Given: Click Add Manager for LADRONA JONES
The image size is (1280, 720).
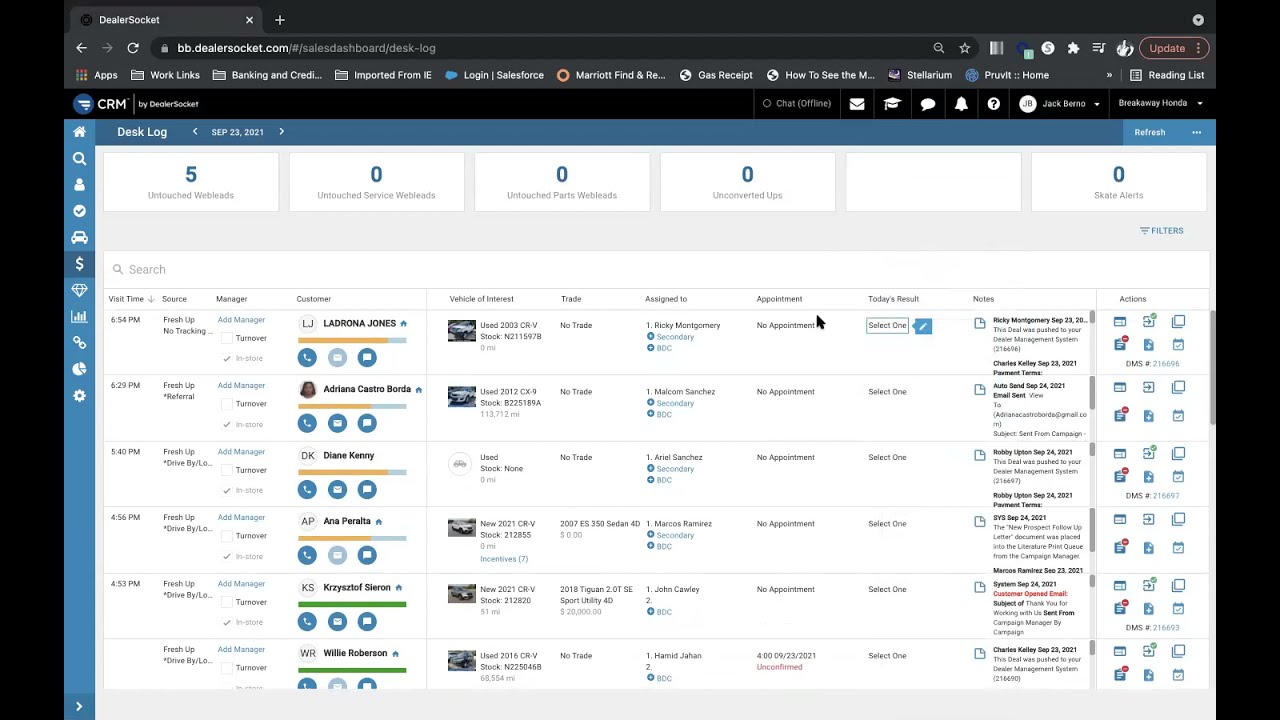Looking at the screenshot, I should (241, 320).
